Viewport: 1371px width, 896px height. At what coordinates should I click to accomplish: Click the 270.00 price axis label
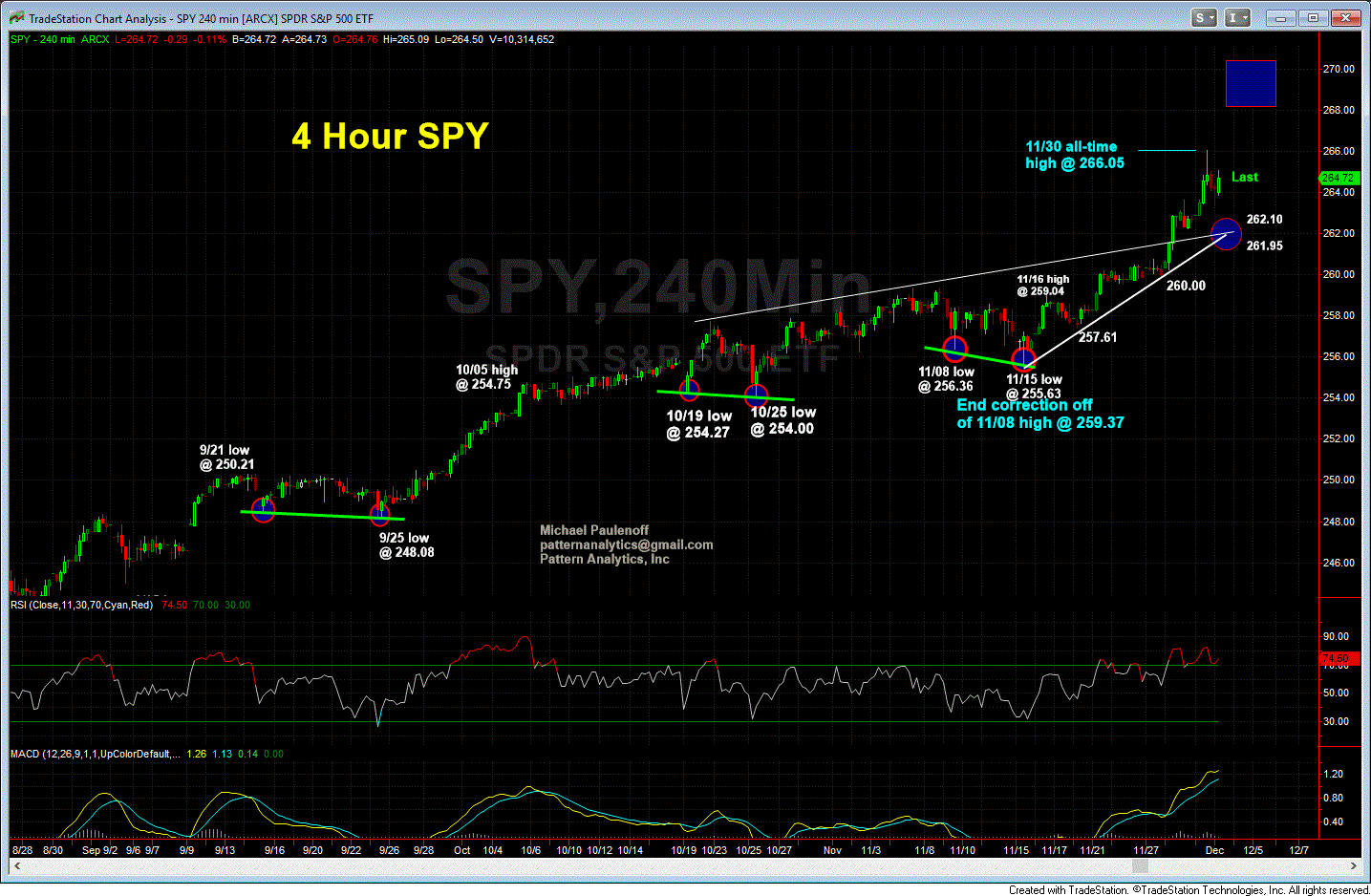point(1338,69)
